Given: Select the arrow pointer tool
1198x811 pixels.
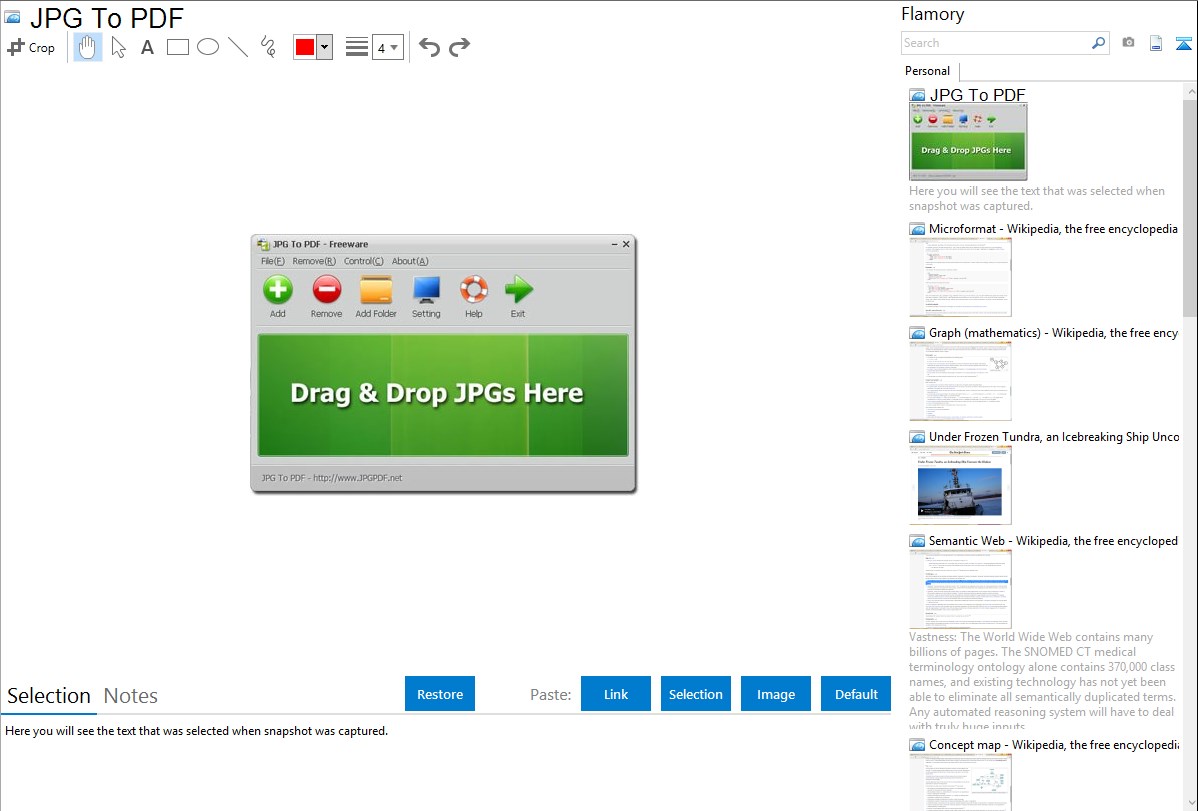Looking at the screenshot, I should [x=118, y=47].
